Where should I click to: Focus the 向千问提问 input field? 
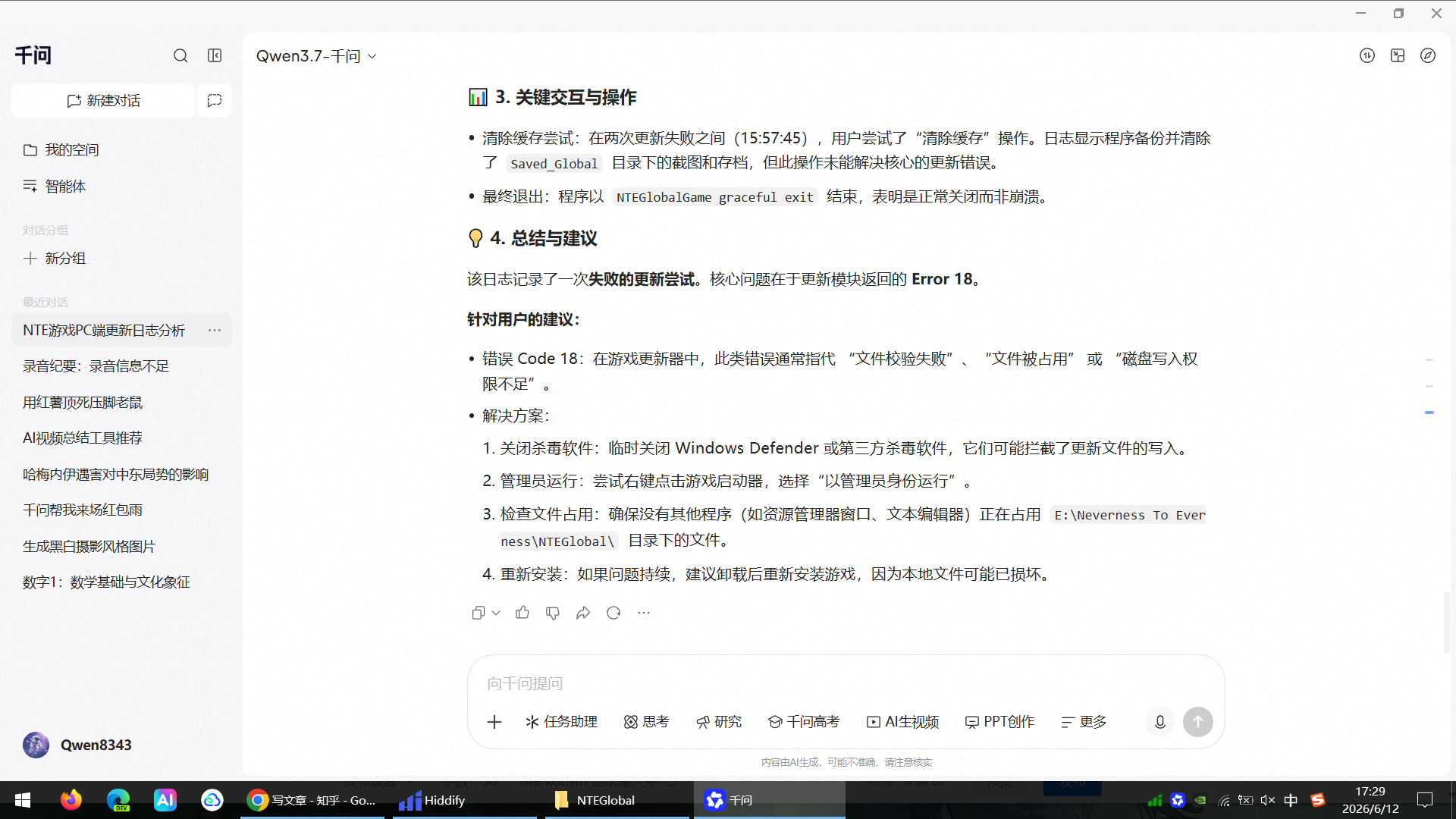tap(846, 683)
